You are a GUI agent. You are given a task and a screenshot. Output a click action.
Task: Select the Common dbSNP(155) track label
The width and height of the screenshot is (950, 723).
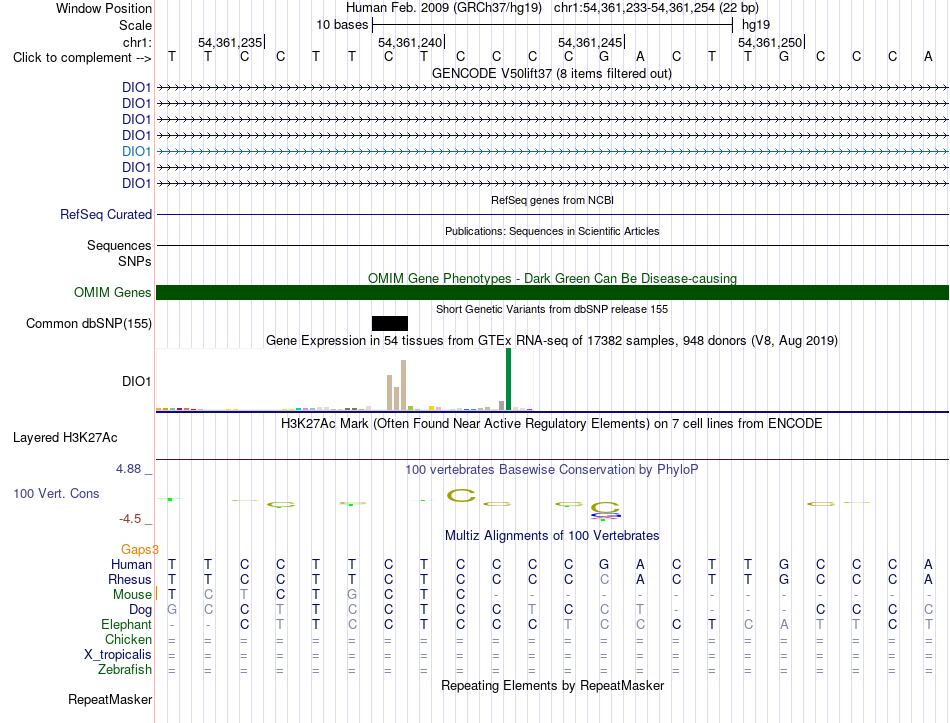click(x=88, y=324)
